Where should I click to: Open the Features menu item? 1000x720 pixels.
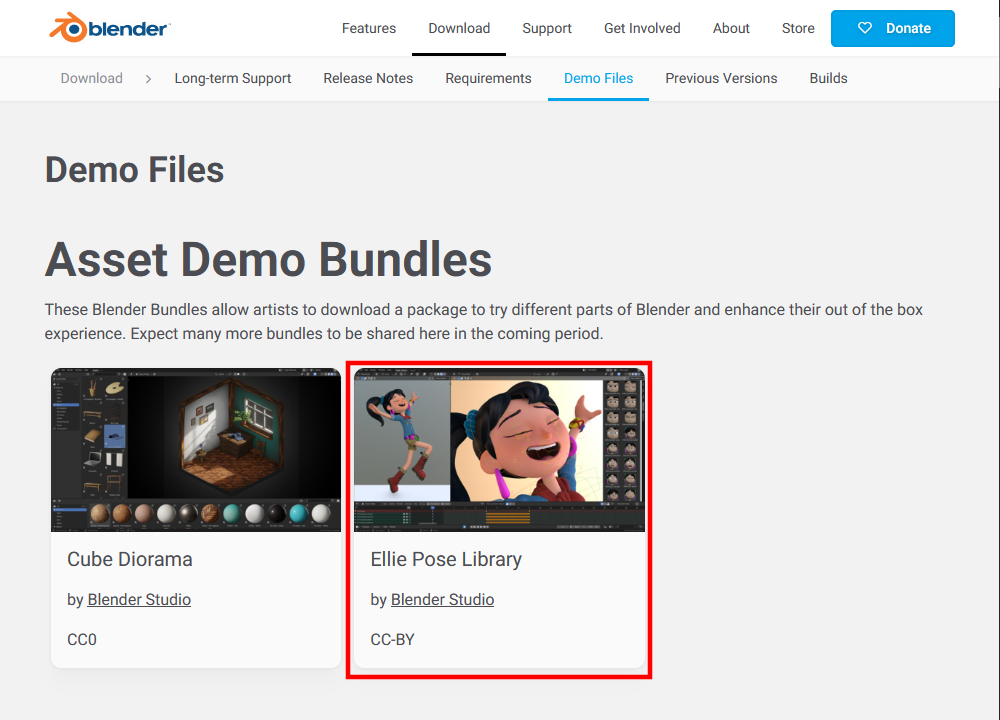pos(369,28)
